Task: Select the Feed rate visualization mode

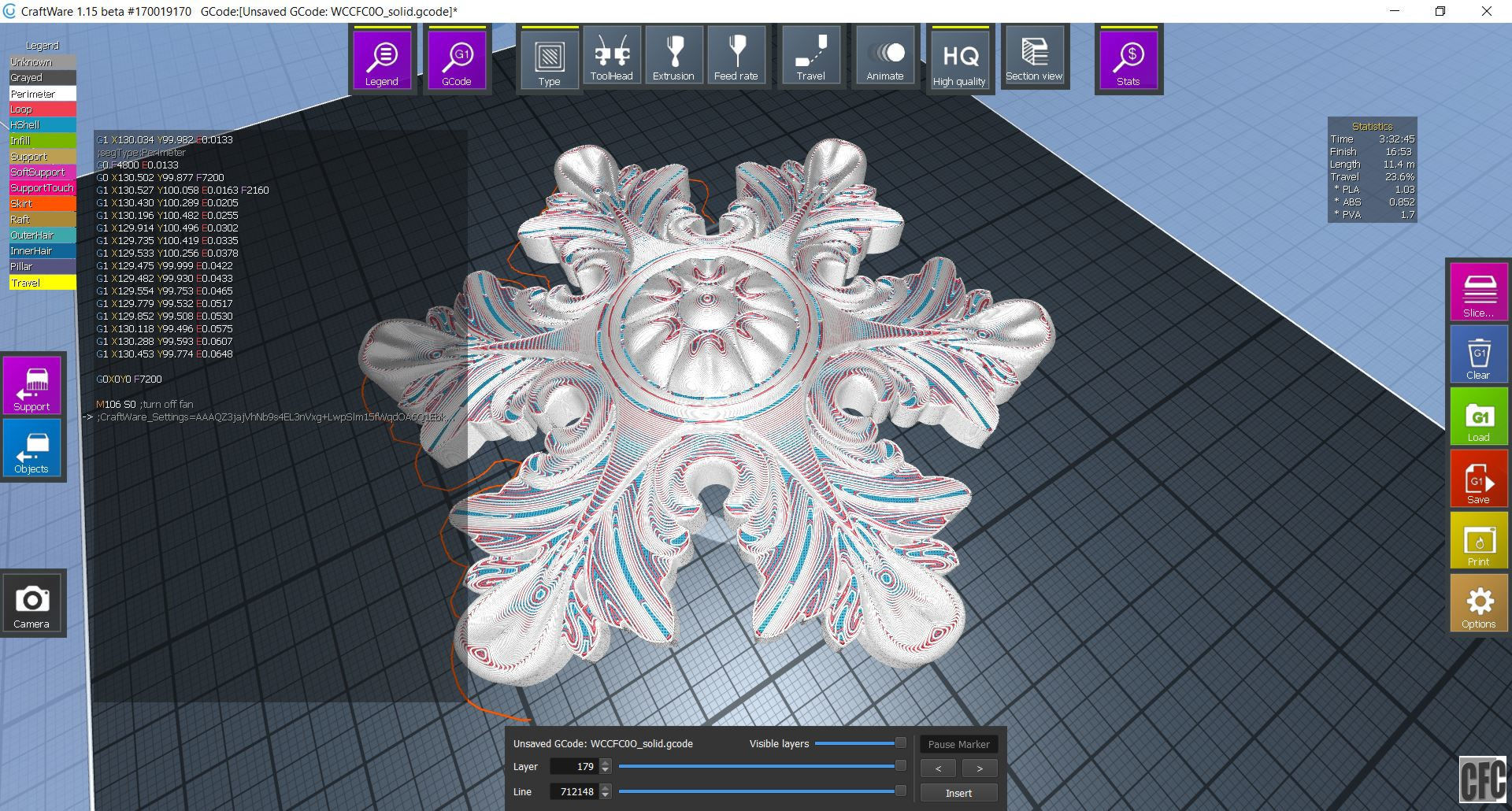Action: pos(736,56)
